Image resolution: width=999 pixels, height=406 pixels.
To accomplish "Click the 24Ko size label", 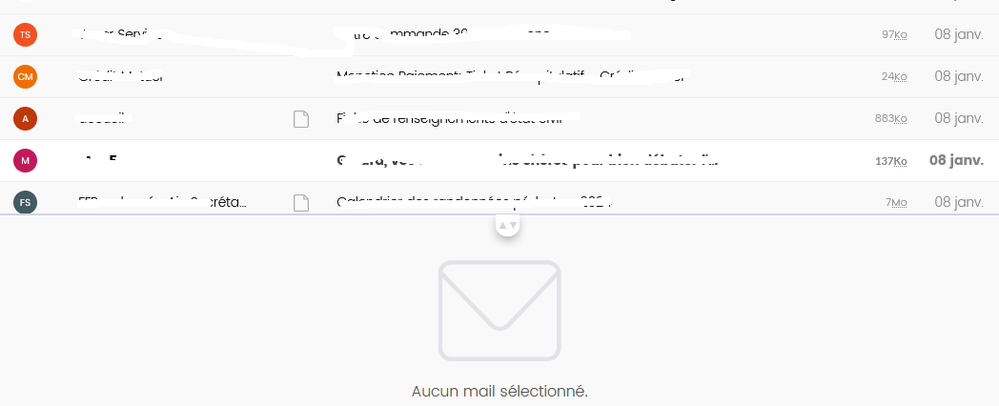I will [x=894, y=77].
